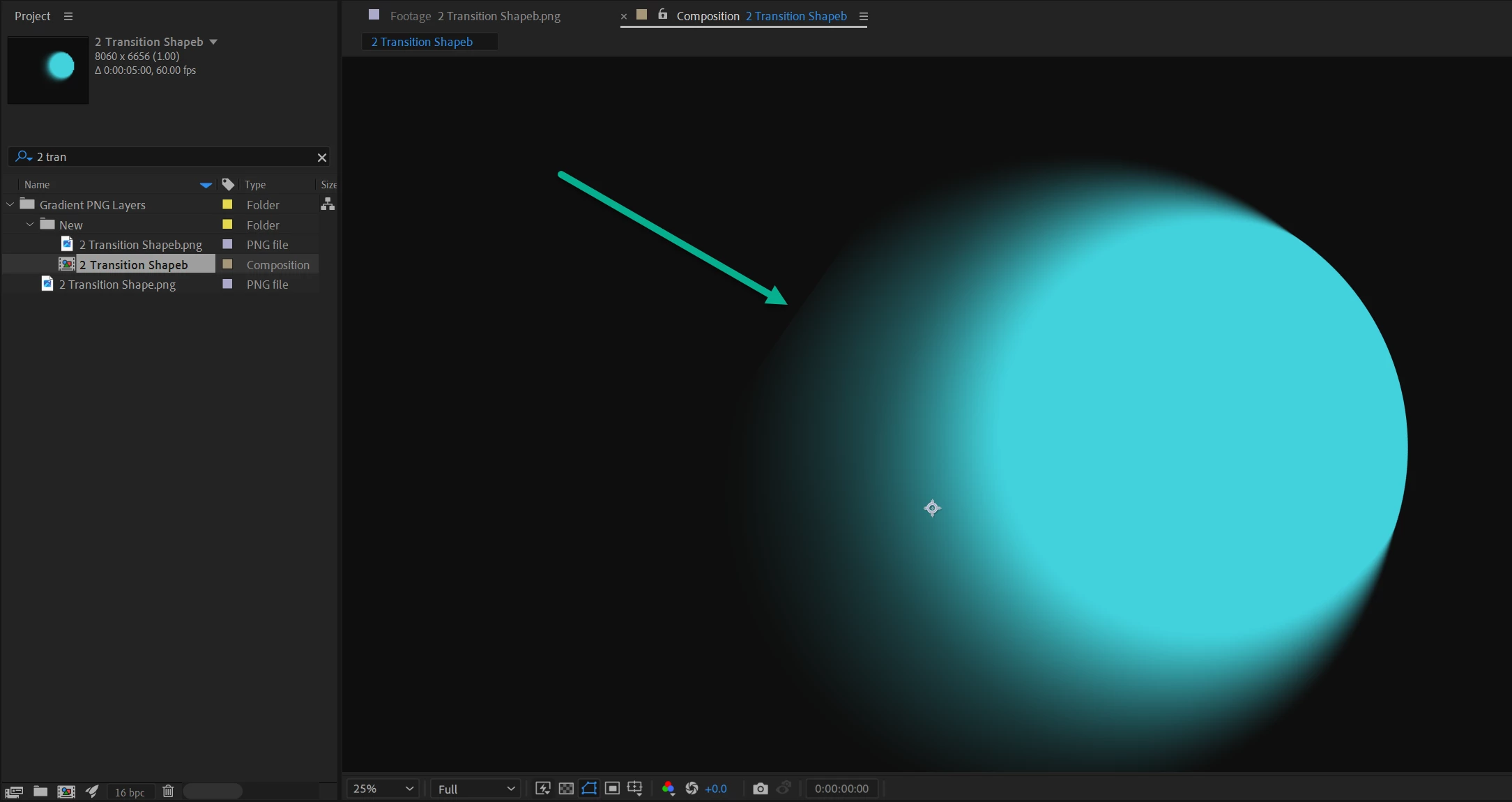Click the 16 bpc color depth button
1512x802 pixels.
[130, 792]
